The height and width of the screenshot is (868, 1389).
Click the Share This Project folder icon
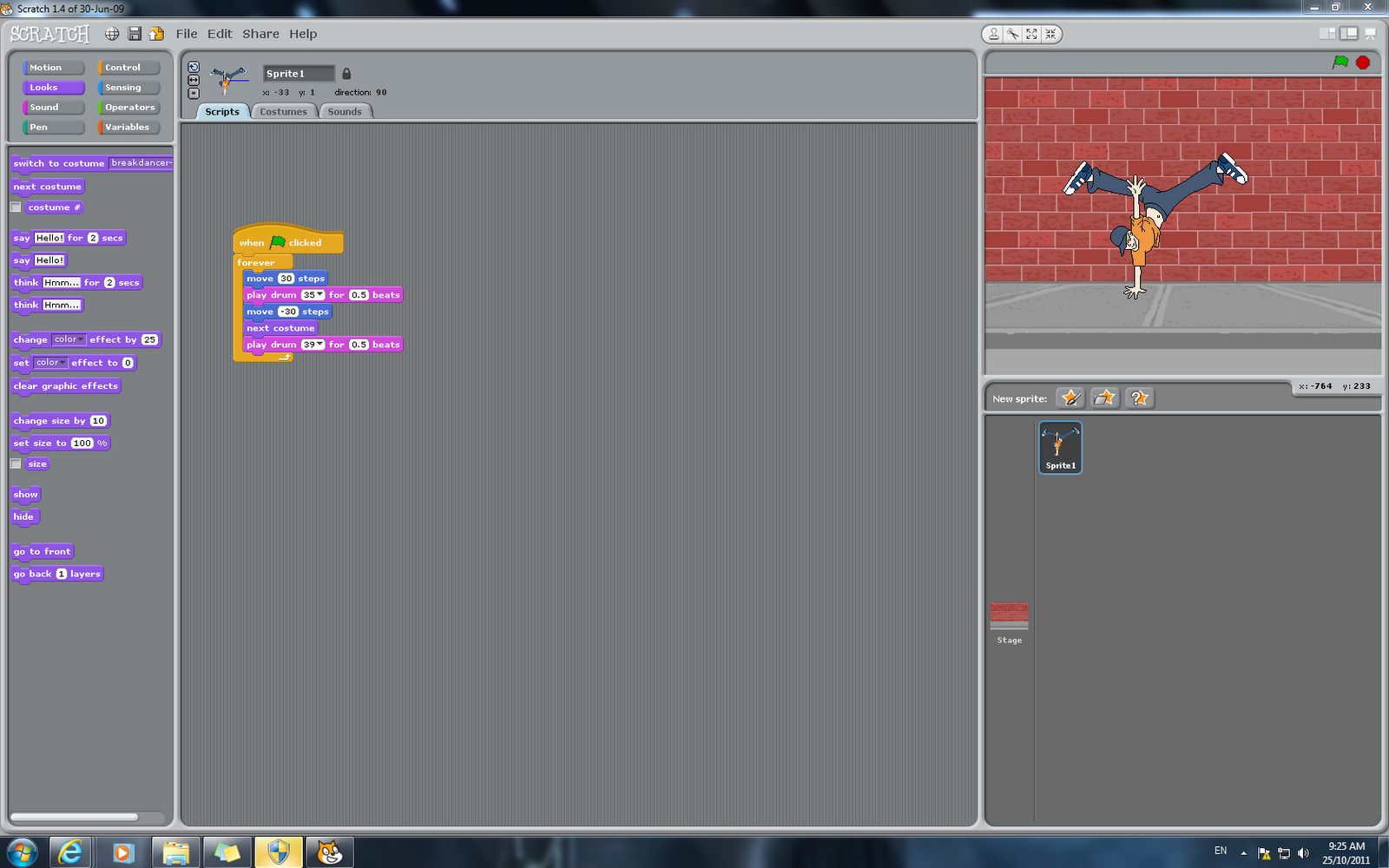156,34
